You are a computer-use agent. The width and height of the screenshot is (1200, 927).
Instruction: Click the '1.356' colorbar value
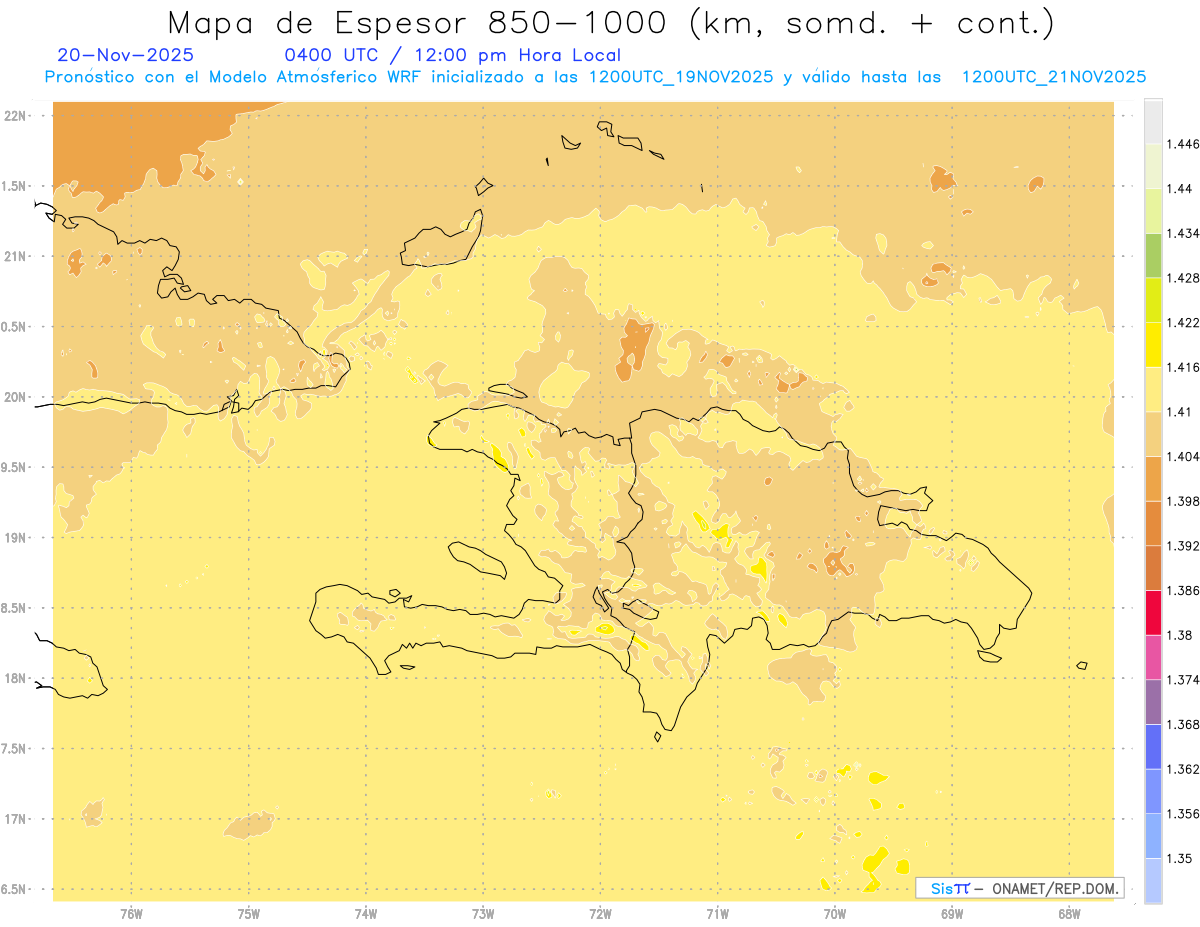tap(1182, 814)
